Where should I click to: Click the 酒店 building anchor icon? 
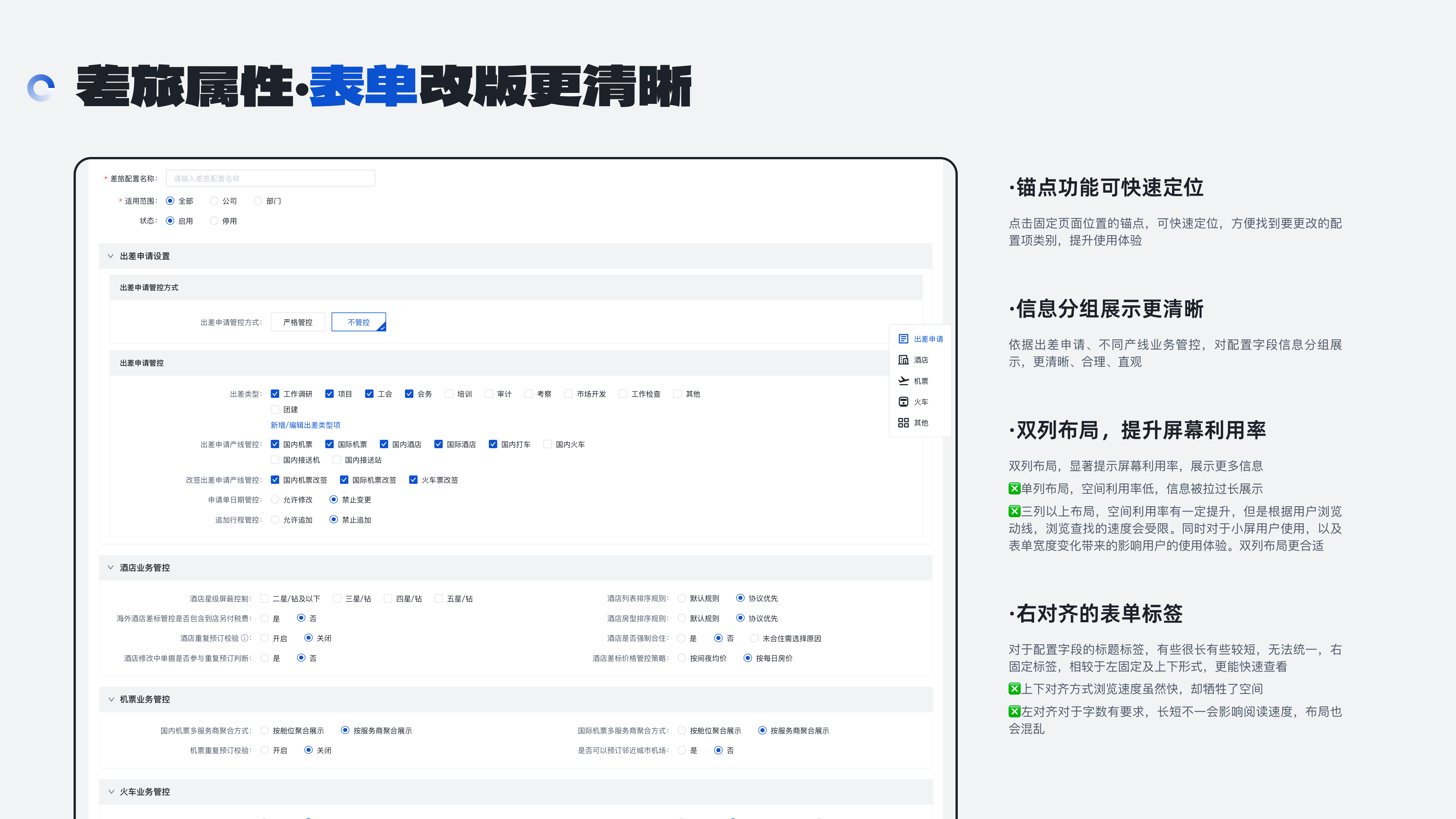click(x=903, y=359)
